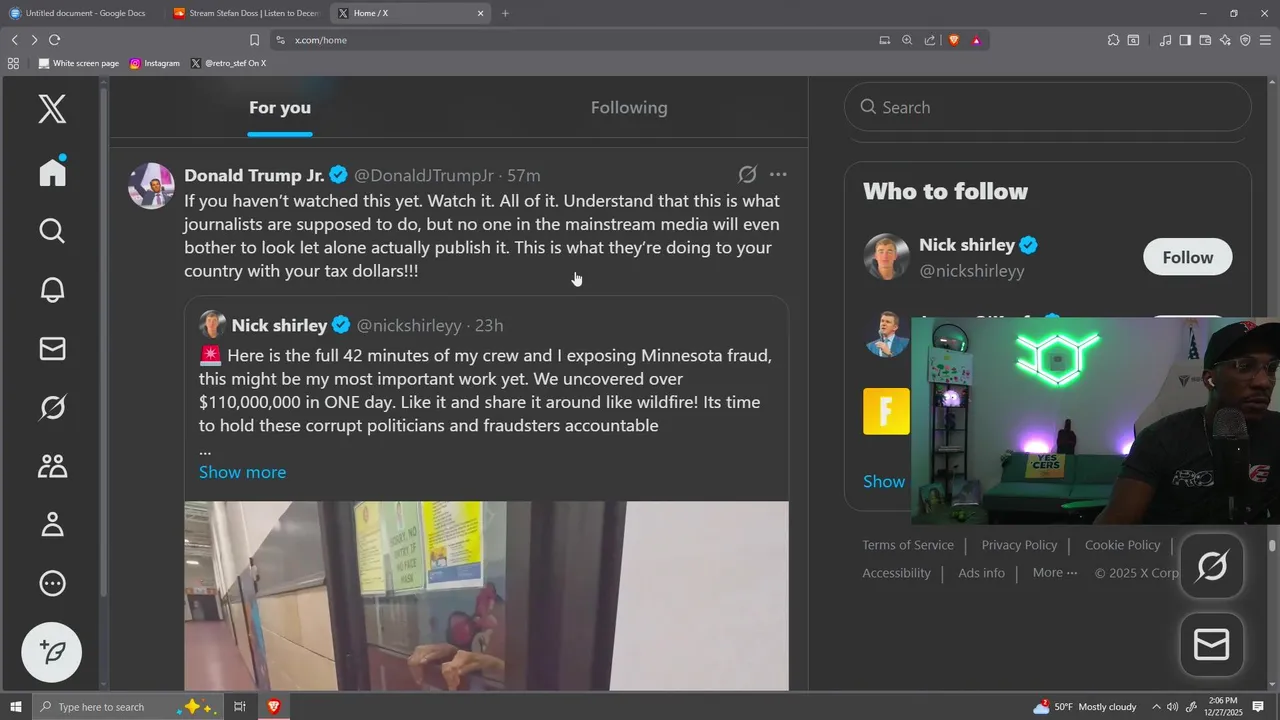This screenshot has width=1280, height=720.
Task: Click browser Forward arrow
Action: 34,40
